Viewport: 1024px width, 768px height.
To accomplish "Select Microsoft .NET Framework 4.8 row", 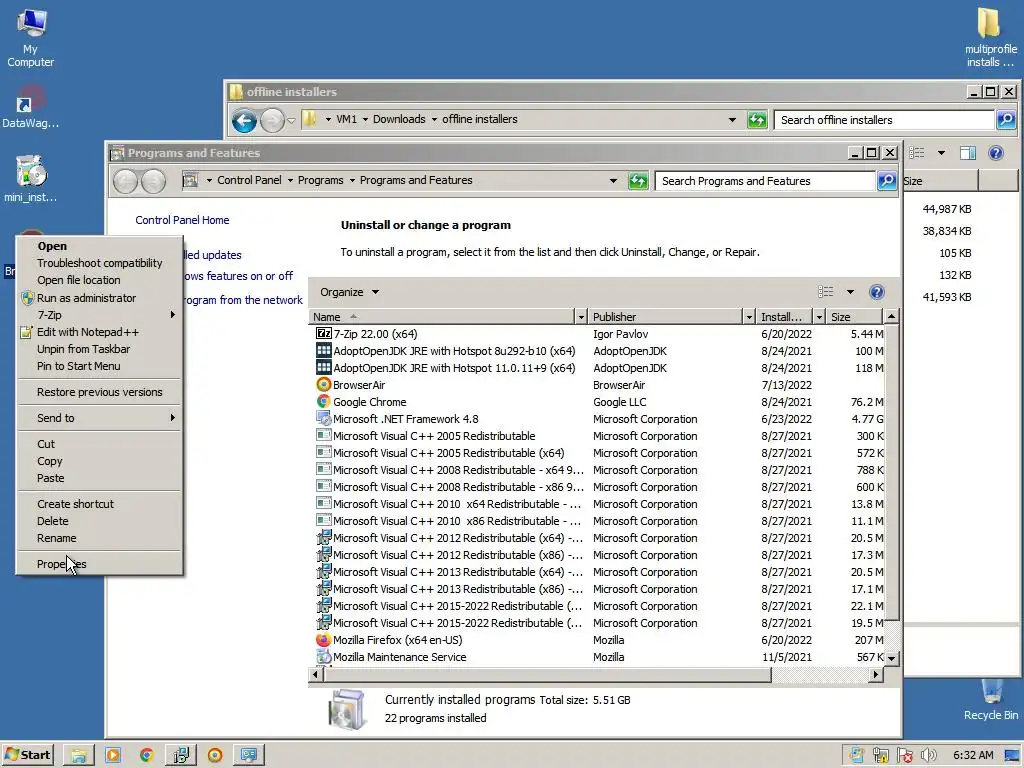I will click(599, 419).
